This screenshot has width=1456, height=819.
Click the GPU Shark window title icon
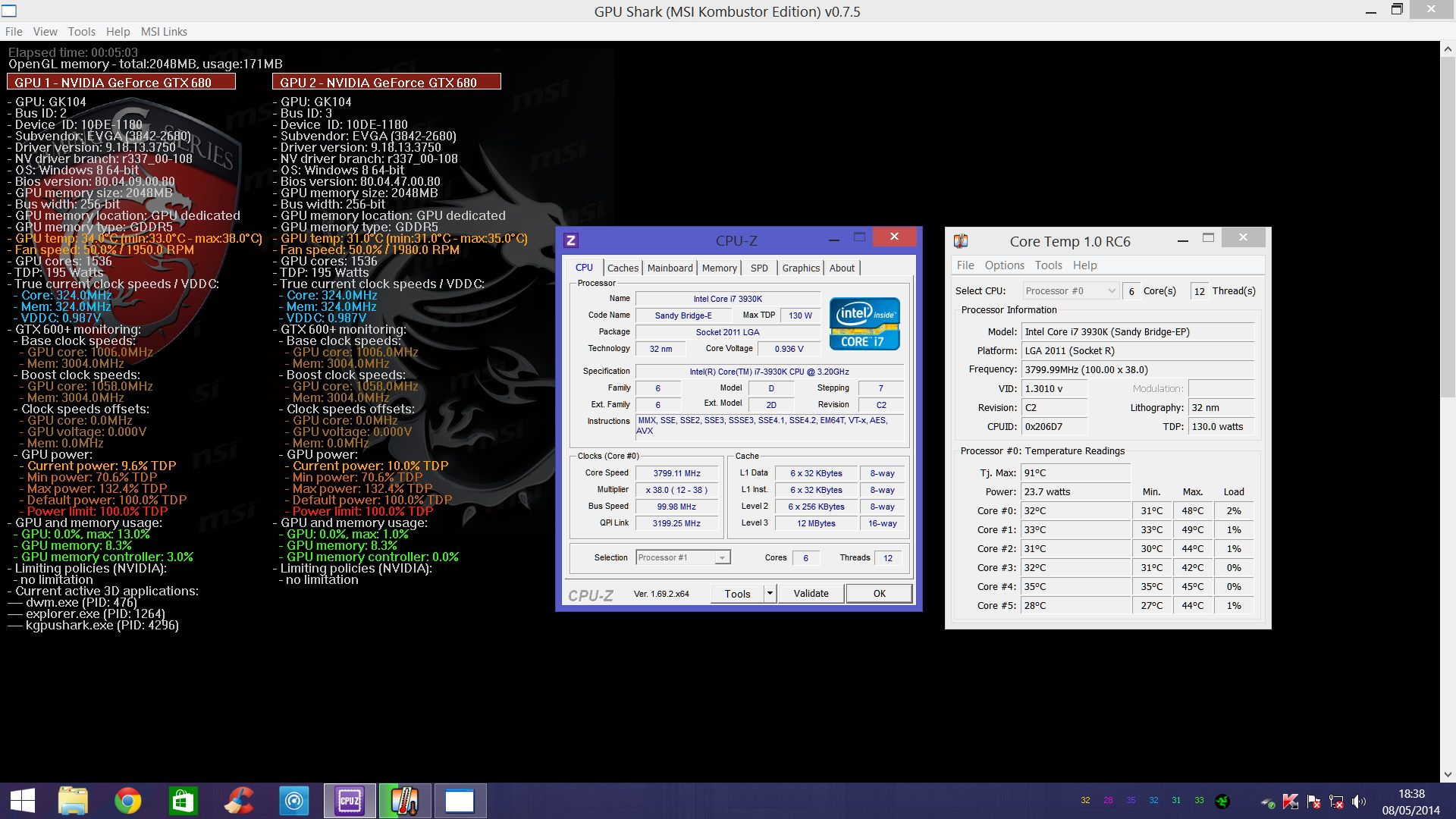click(x=8, y=11)
